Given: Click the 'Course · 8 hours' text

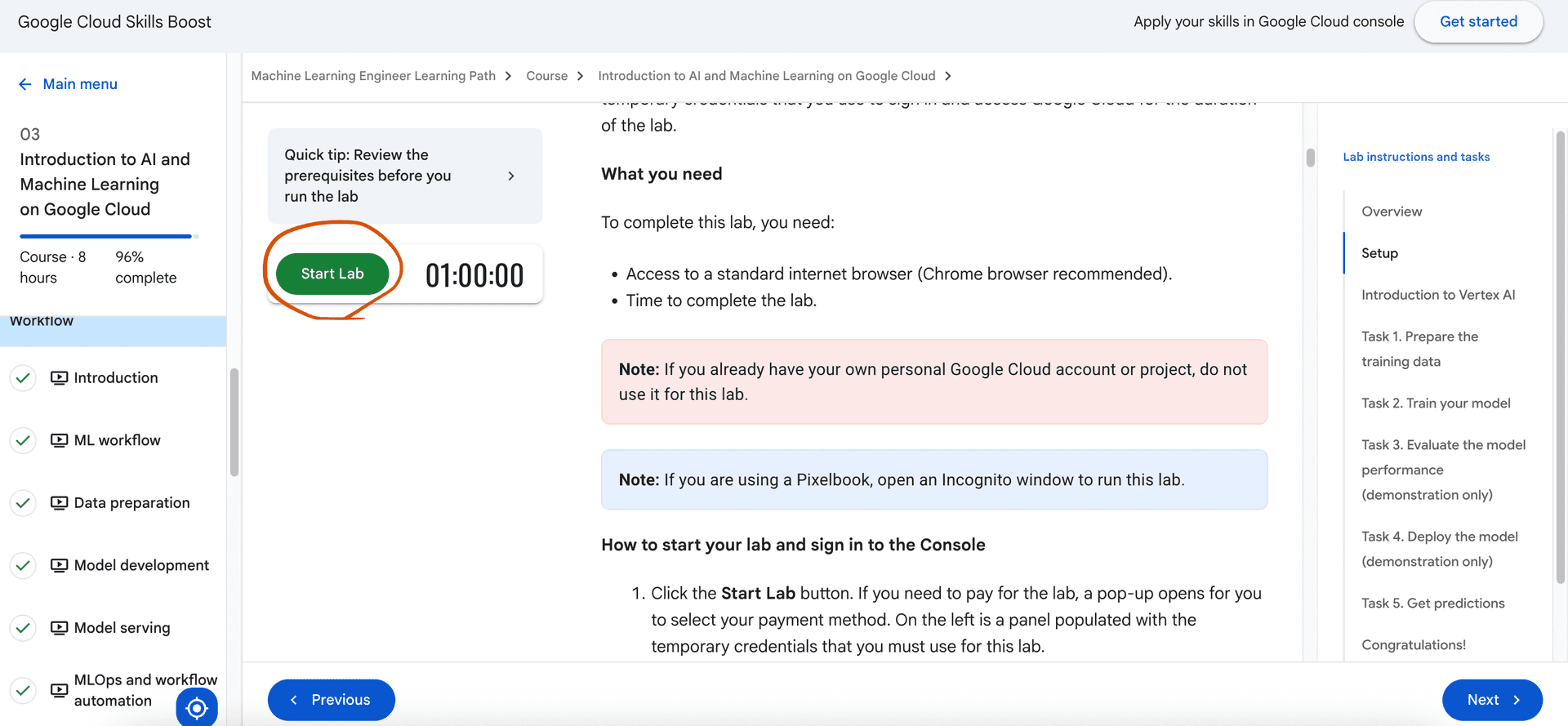Looking at the screenshot, I should [52, 267].
